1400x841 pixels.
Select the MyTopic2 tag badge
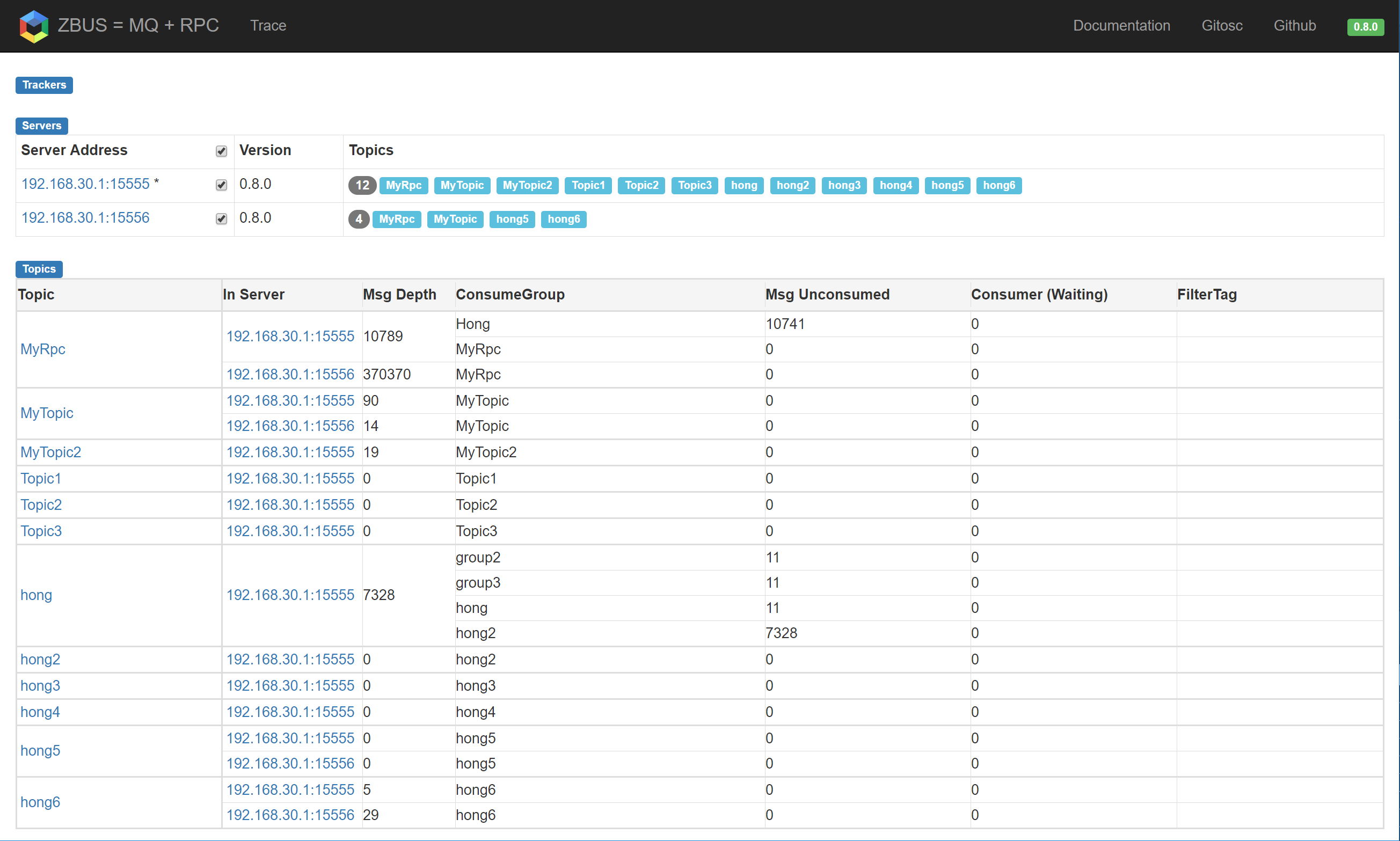tap(527, 185)
